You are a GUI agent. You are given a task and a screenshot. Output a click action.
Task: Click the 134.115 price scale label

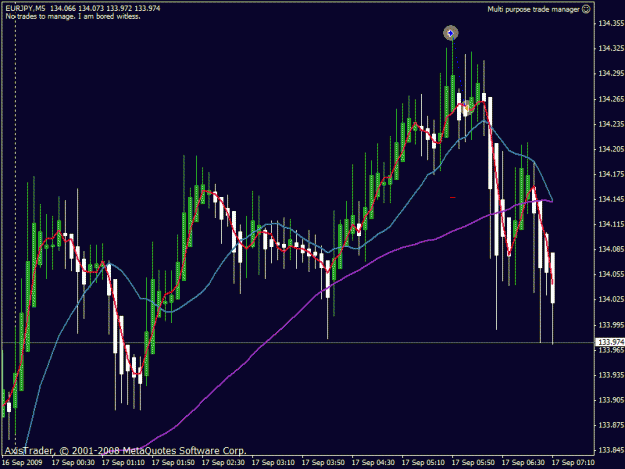611,224
